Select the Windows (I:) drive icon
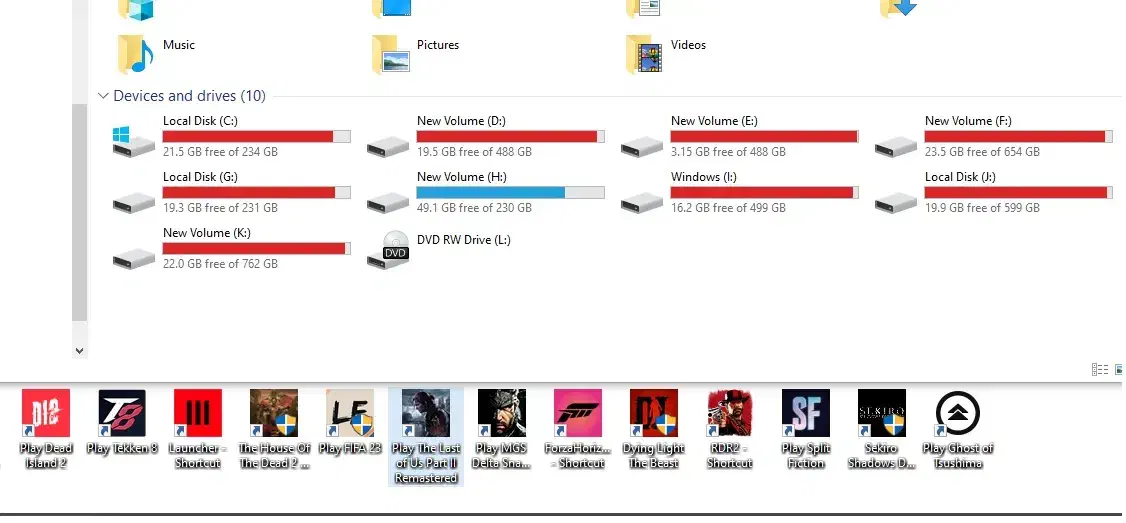Image resolution: width=1126 pixels, height=523 pixels. [642, 203]
